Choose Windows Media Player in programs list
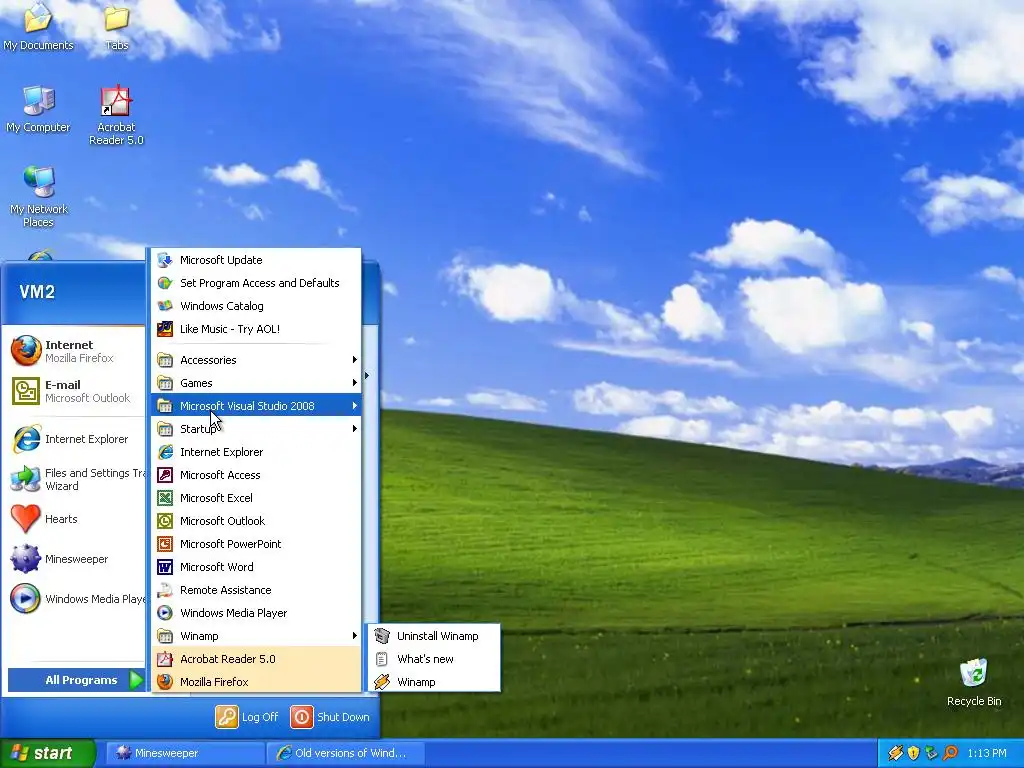This screenshot has height=768, width=1024. [x=256, y=613]
